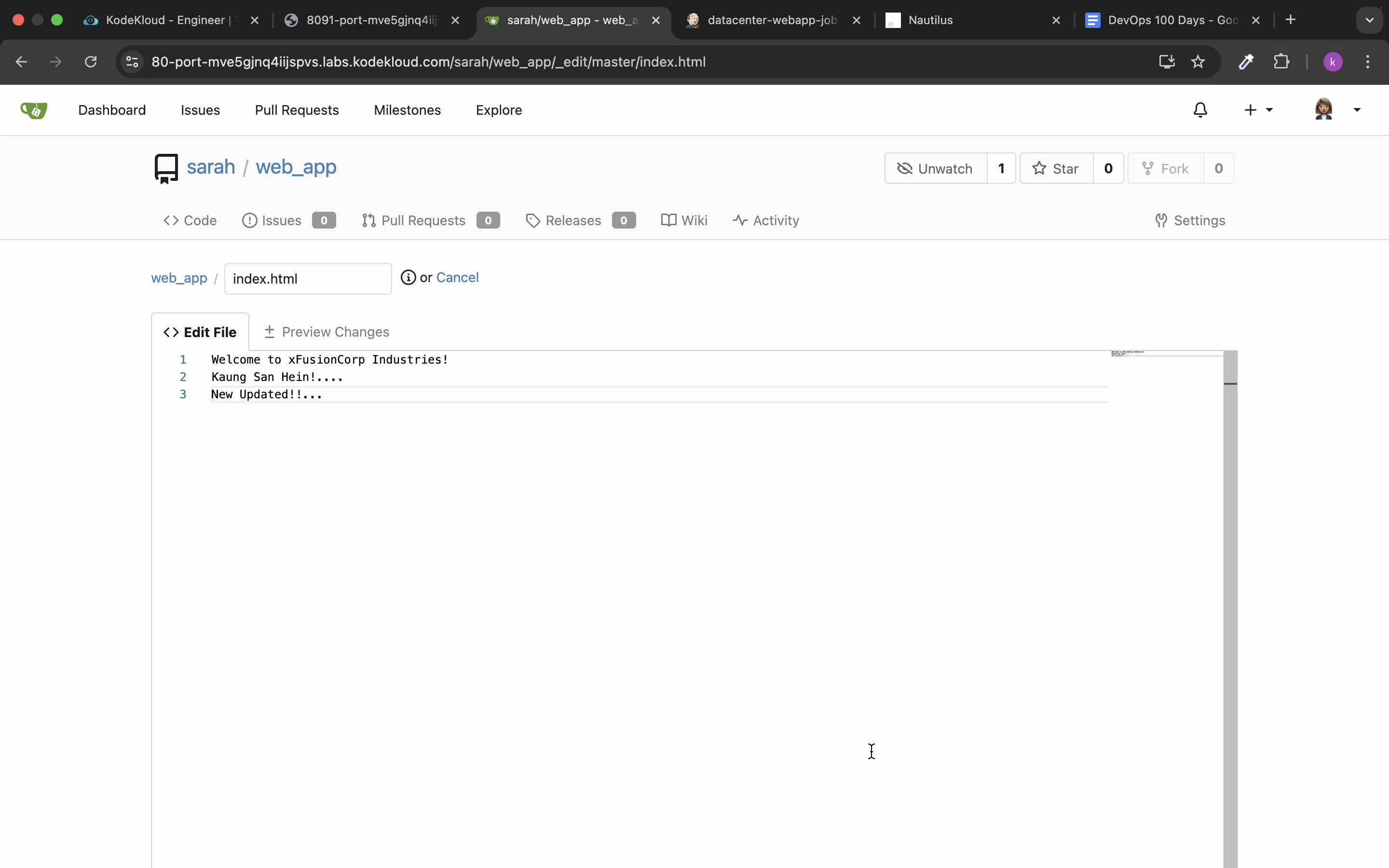The height and width of the screenshot is (868, 1389).
Task: Open browser extensions puzzle icon
Action: pos(1281,62)
